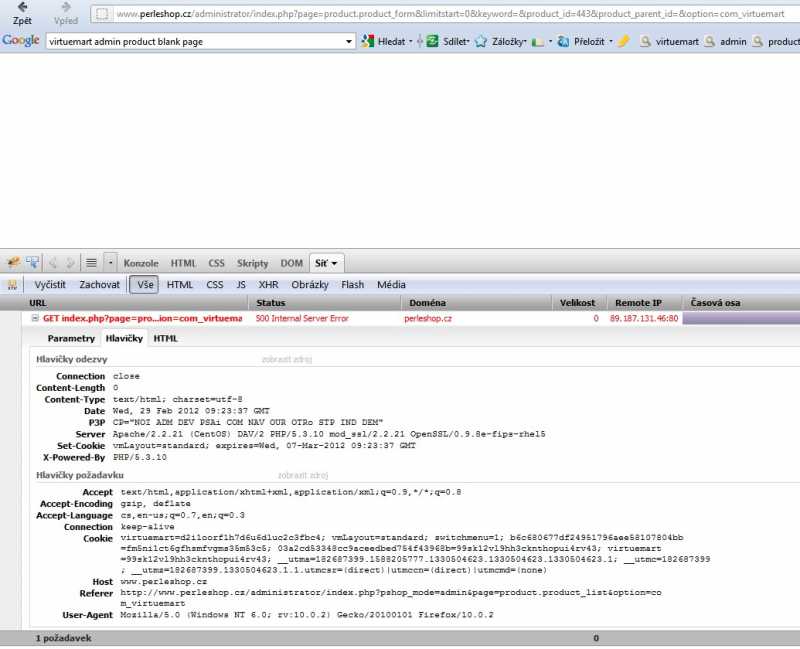Click the Zpět back arrow button
800x649 pixels.
[22, 12]
